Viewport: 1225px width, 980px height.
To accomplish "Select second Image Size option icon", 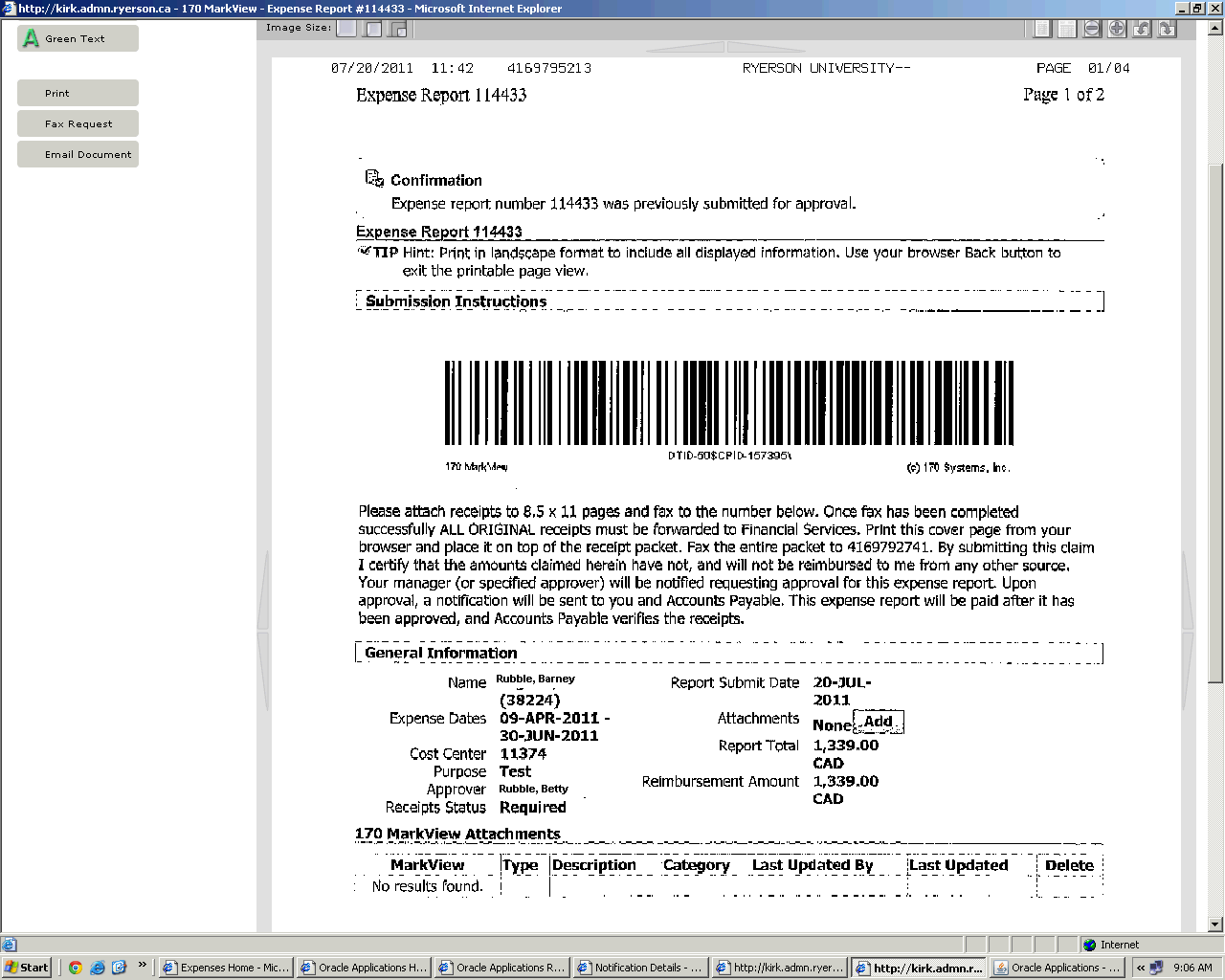I will pos(373,29).
